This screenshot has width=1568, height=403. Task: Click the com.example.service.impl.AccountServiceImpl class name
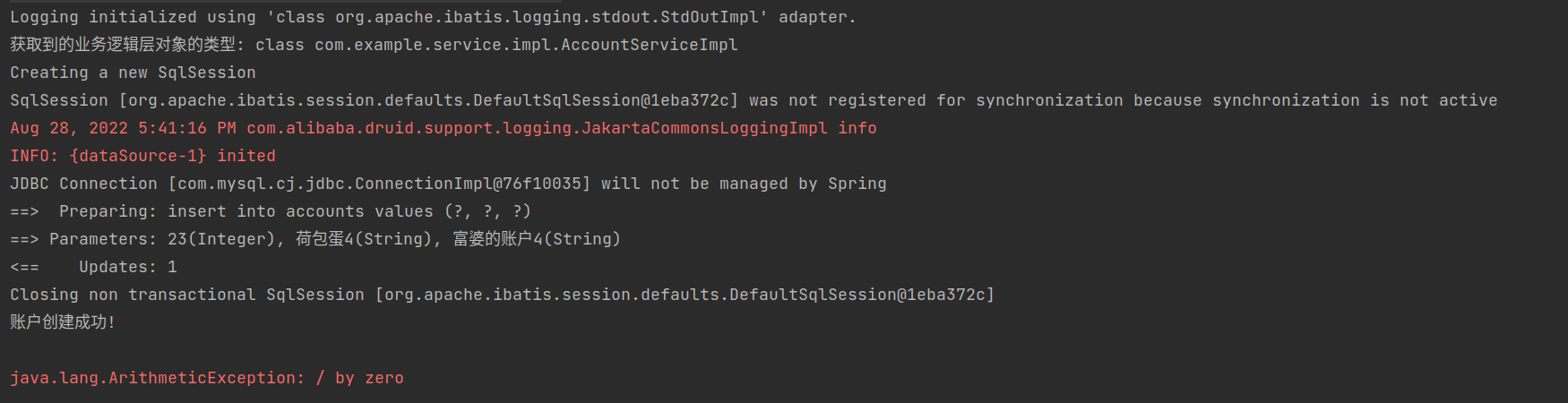pyautogui.click(x=526, y=45)
